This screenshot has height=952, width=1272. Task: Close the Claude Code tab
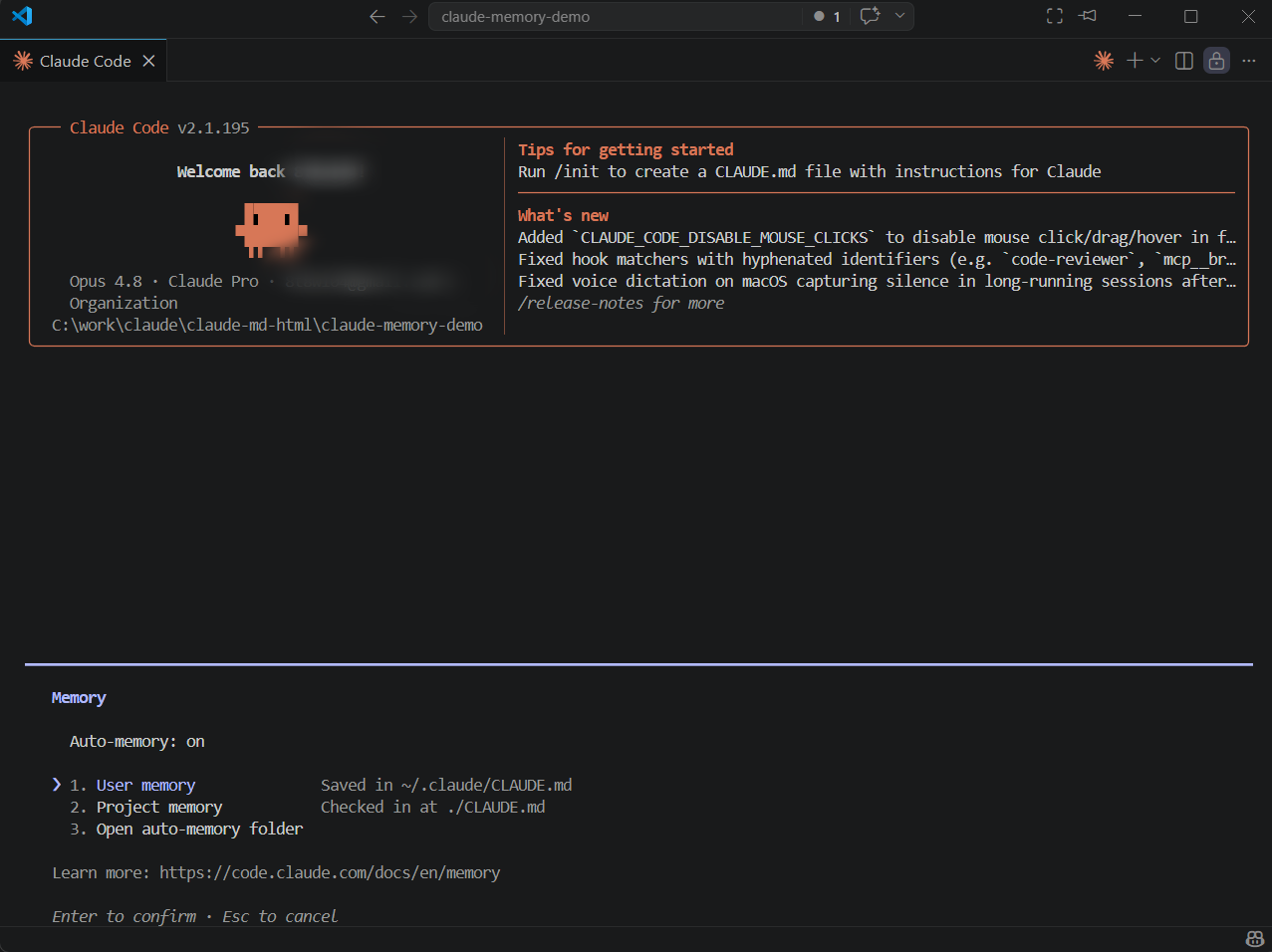point(148,61)
